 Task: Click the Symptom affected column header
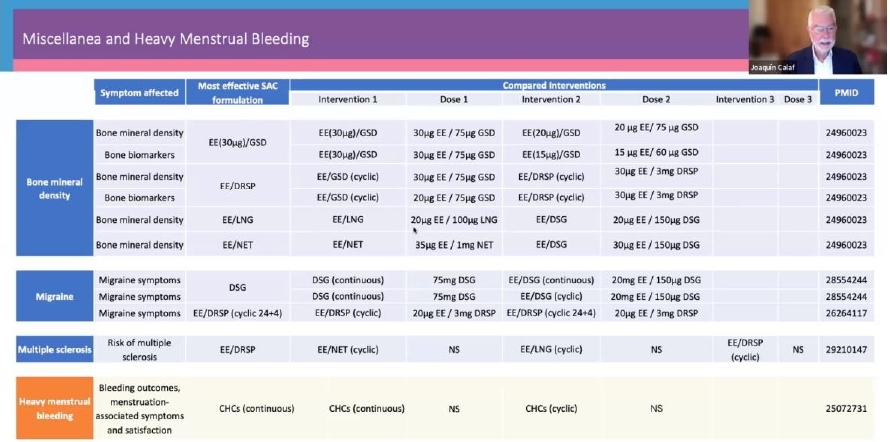click(x=139, y=93)
